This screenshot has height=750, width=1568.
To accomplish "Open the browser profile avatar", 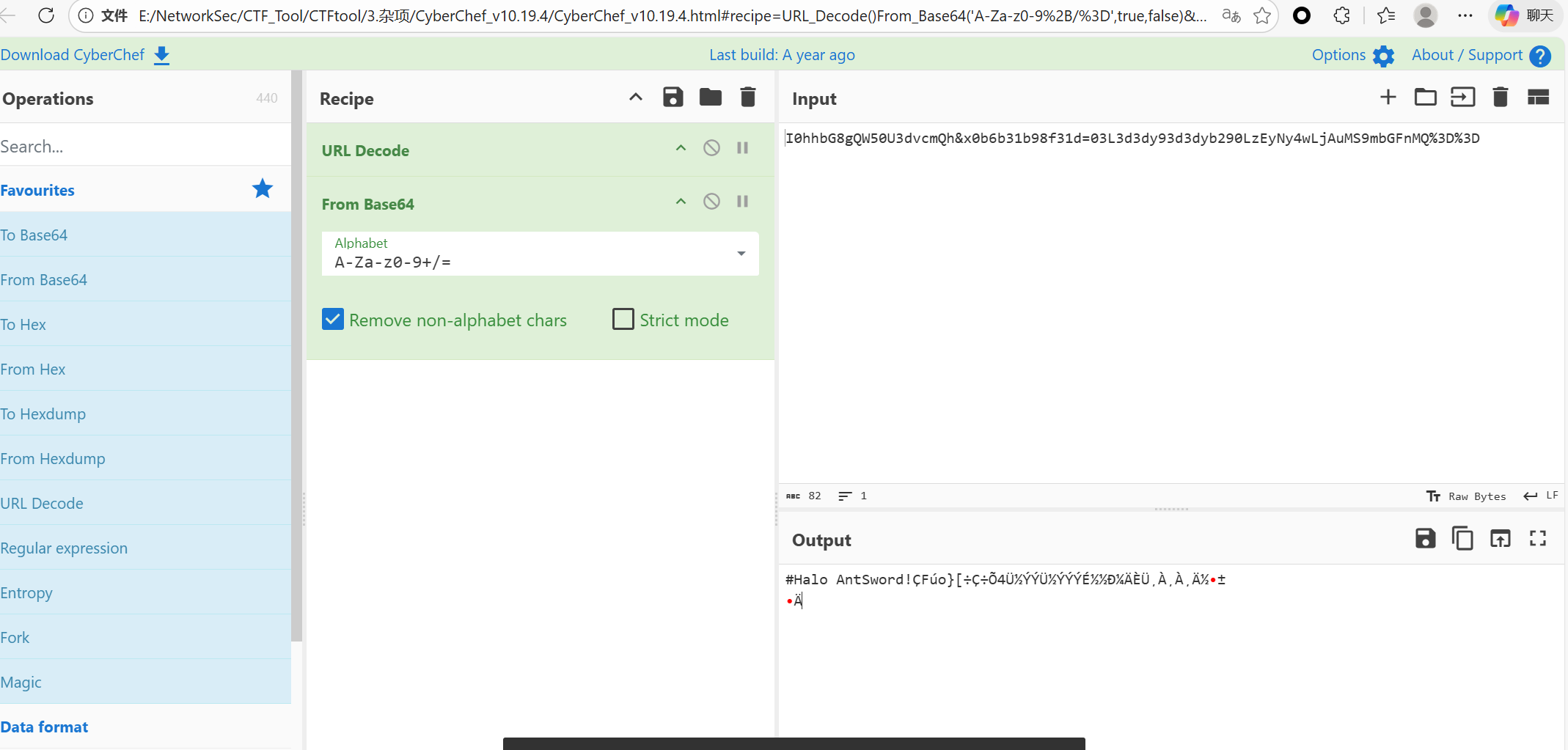I will pyautogui.click(x=1425, y=15).
